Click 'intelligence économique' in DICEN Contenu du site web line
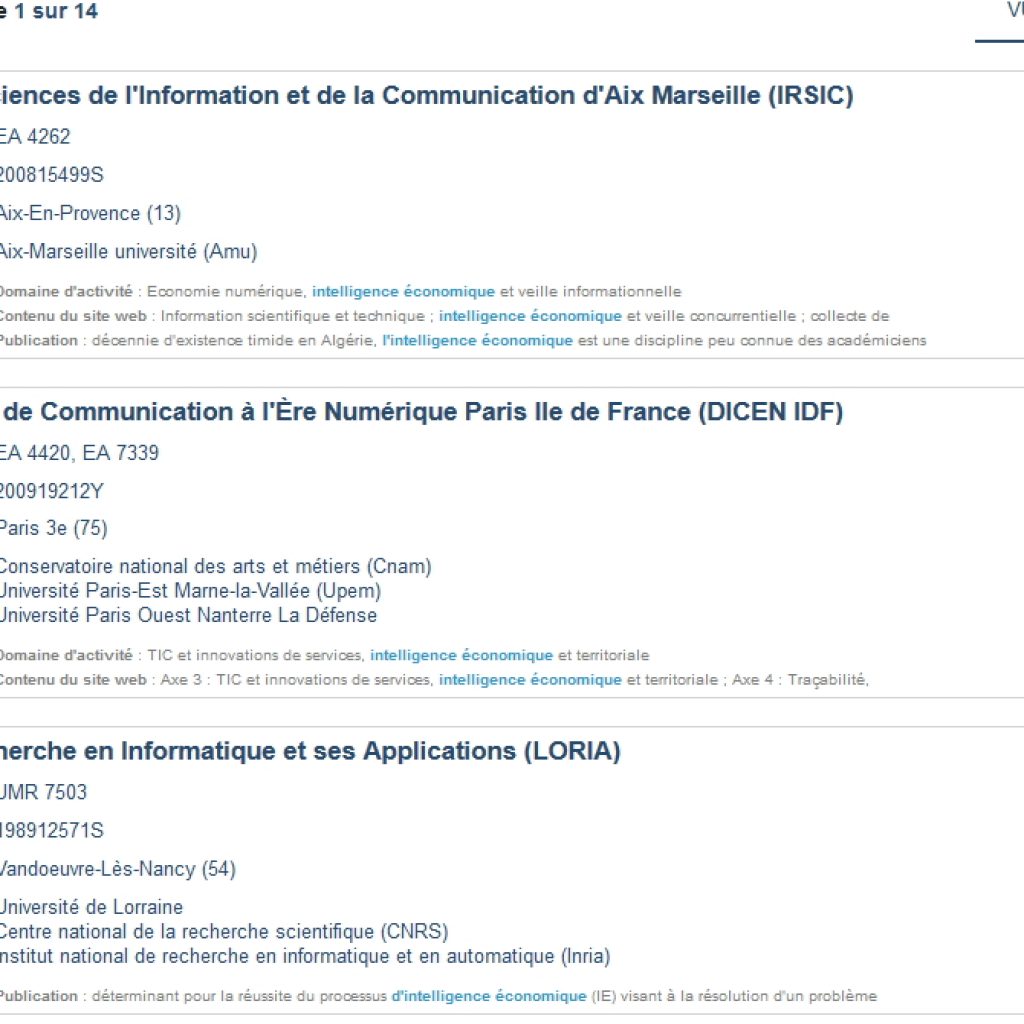This screenshot has height=1024, width=1024. pos(530,680)
